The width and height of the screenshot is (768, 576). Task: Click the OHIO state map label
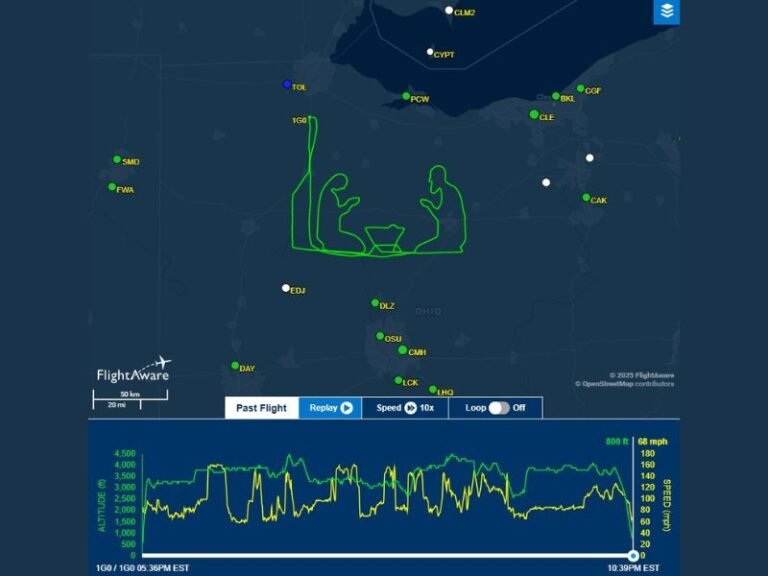[x=428, y=312]
